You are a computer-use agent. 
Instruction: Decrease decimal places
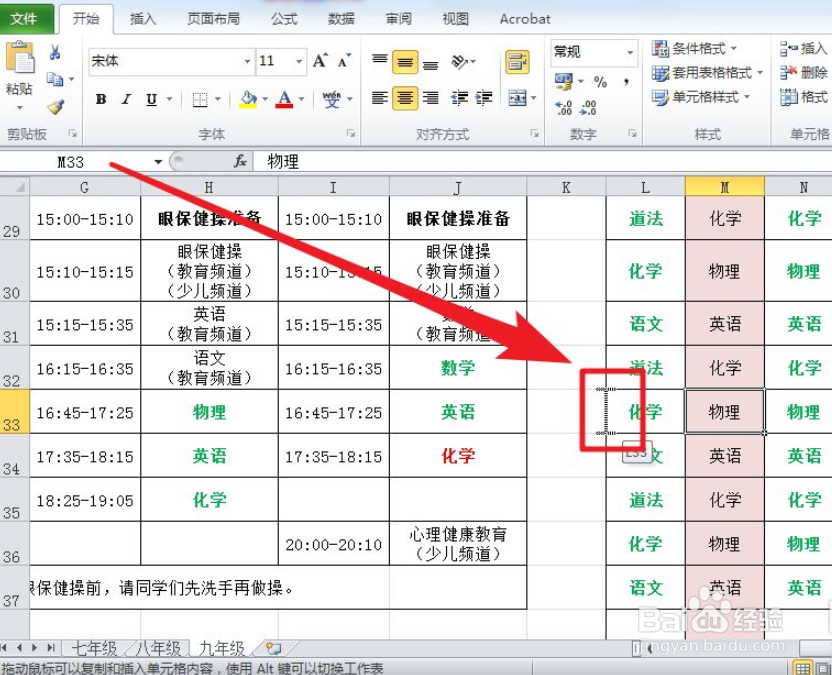(x=588, y=108)
